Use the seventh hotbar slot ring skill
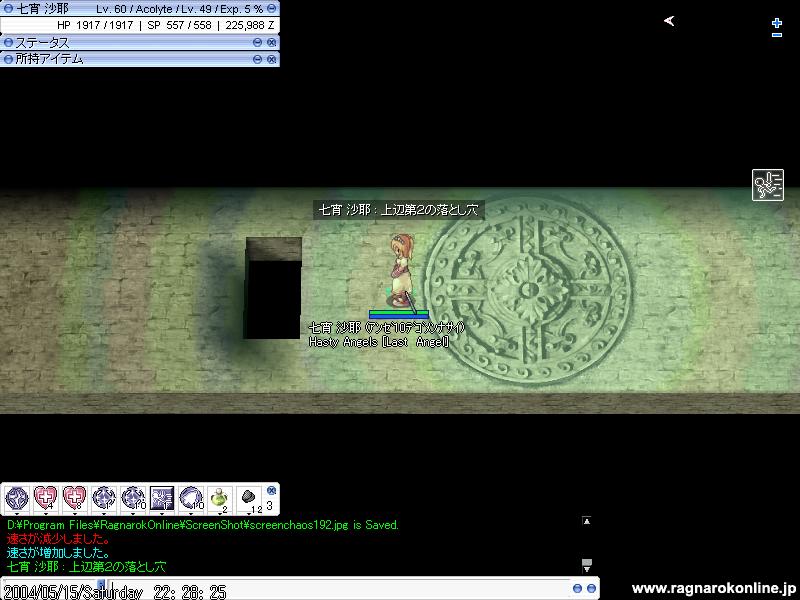800x600 pixels. click(x=191, y=497)
